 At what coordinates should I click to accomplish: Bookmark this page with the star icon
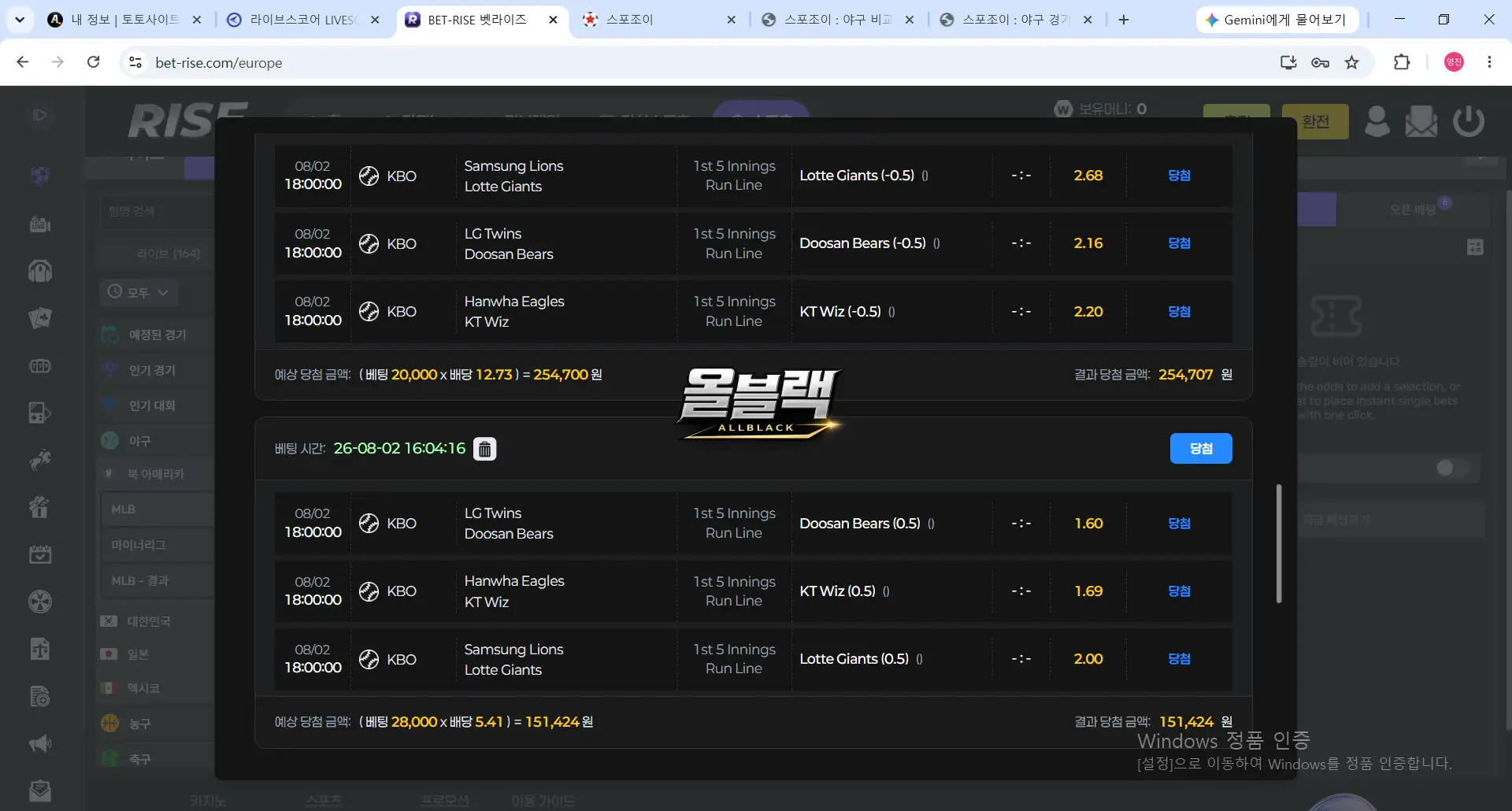1352,62
